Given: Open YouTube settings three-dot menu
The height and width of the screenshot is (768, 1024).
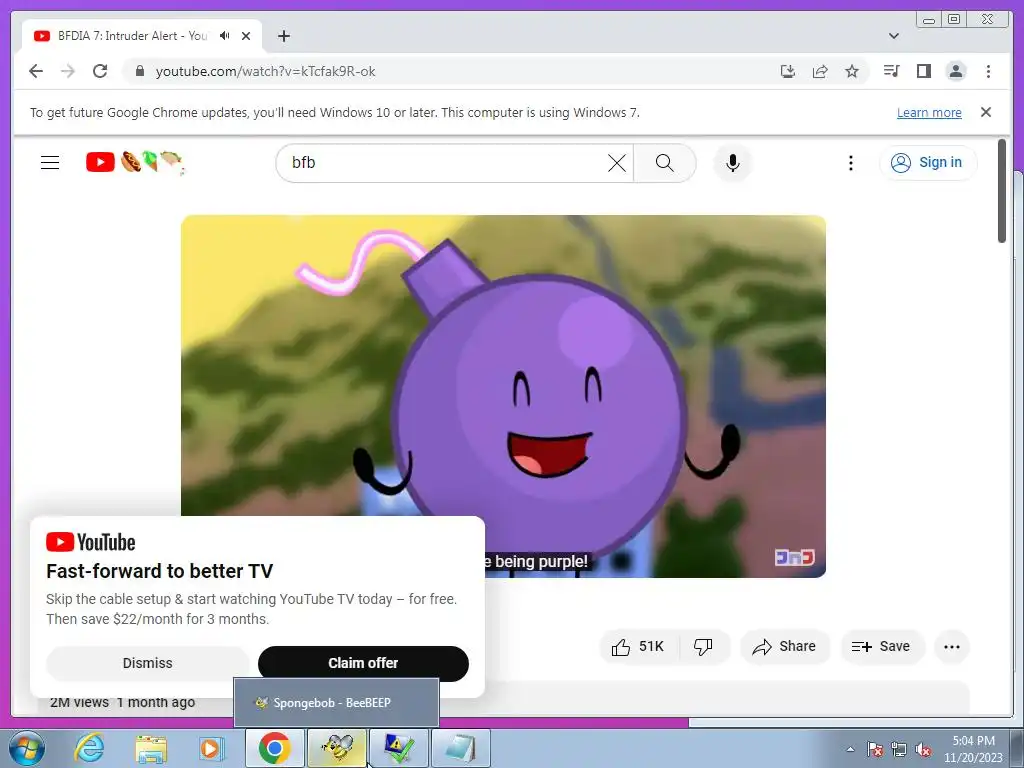Looking at the screenshot, I should (x=850, y=163).
